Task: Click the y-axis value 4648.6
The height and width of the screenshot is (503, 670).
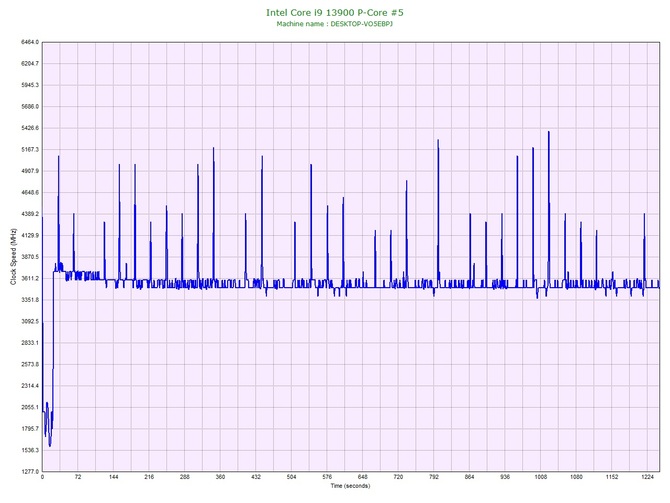Action: point(30,193)
